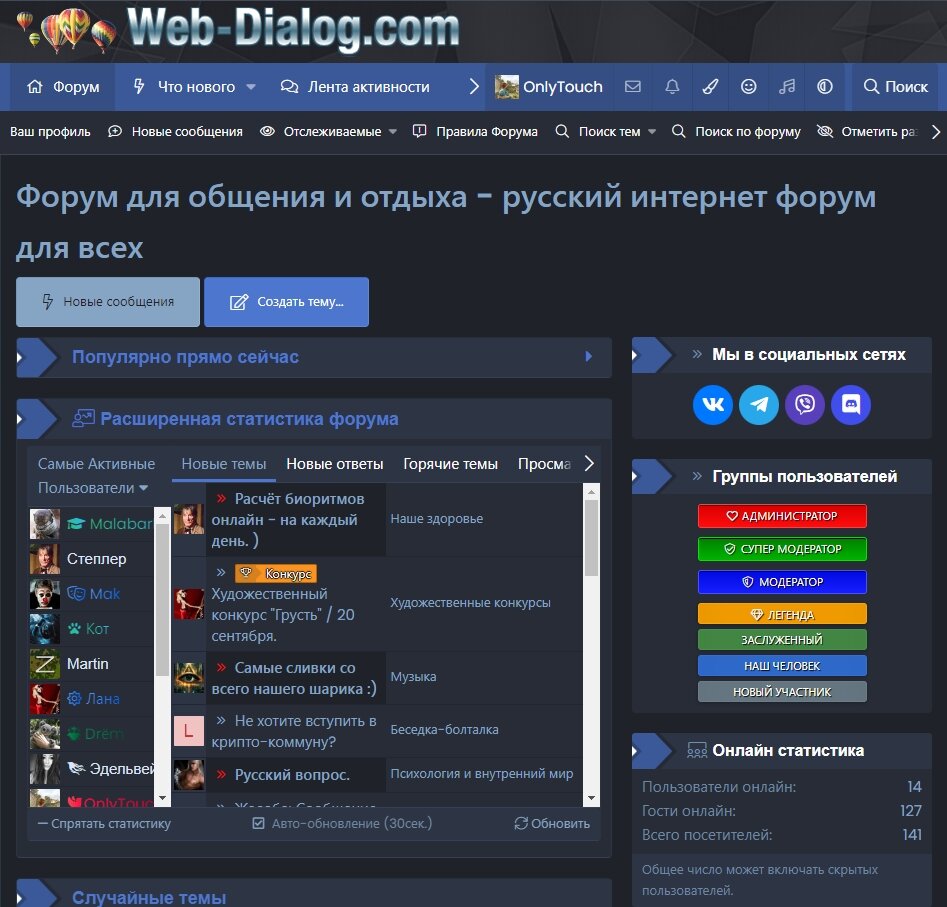Image resolution: width=947 pixels, height=907 pixels.
Task: Open the Форум menu item
Action: click(x=63, y=86)
